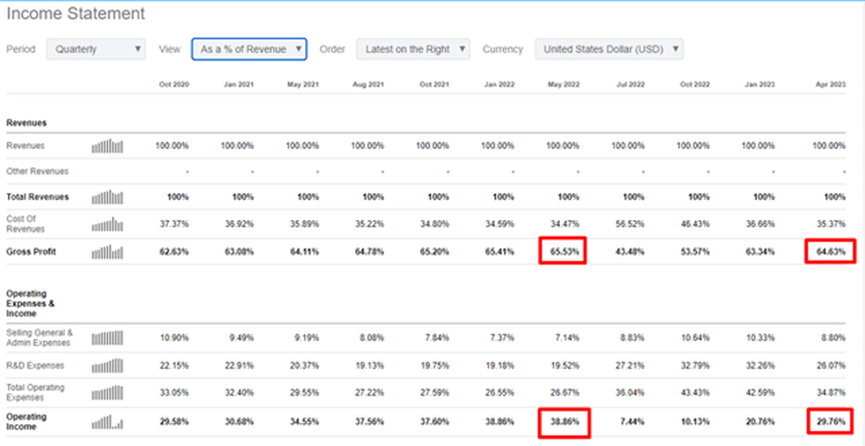Screen dimensions: 865x446
Task: Click the Income Statement heading
Action: pyautogui.click(x=76, y=14)
